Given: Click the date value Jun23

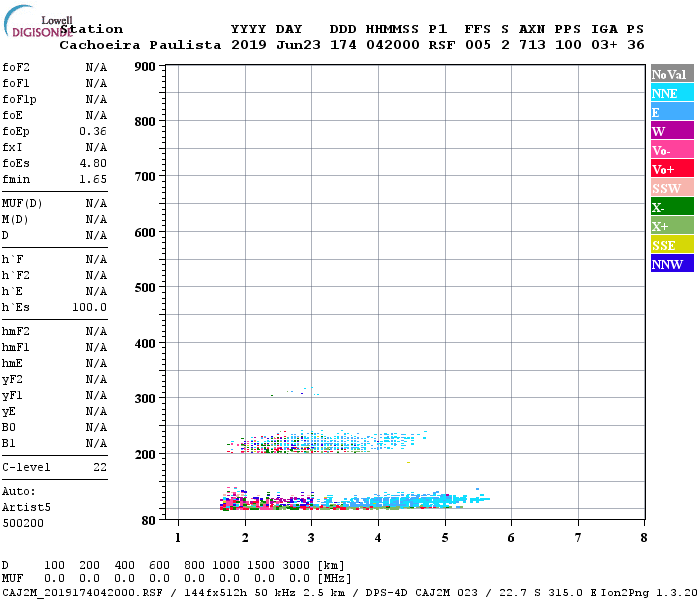Looking at the screenshot, I should click(x=298, y=45).
